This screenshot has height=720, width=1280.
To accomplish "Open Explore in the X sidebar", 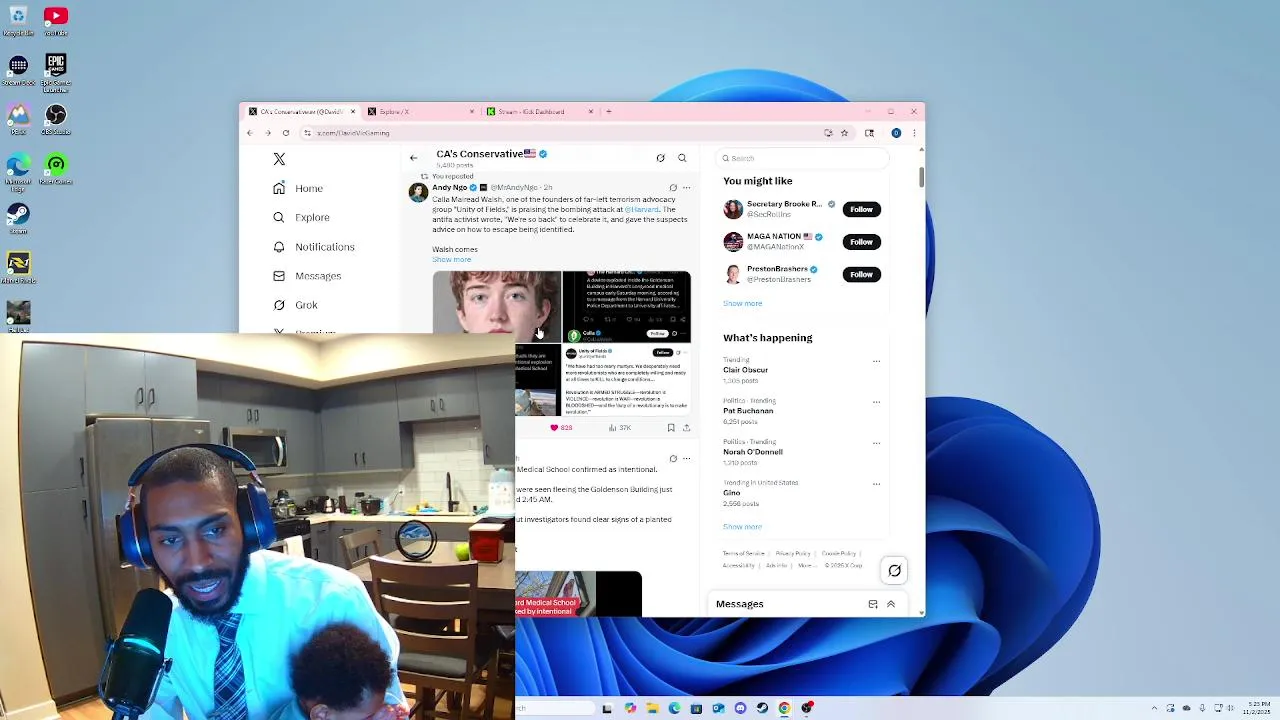I will (301, 217).
